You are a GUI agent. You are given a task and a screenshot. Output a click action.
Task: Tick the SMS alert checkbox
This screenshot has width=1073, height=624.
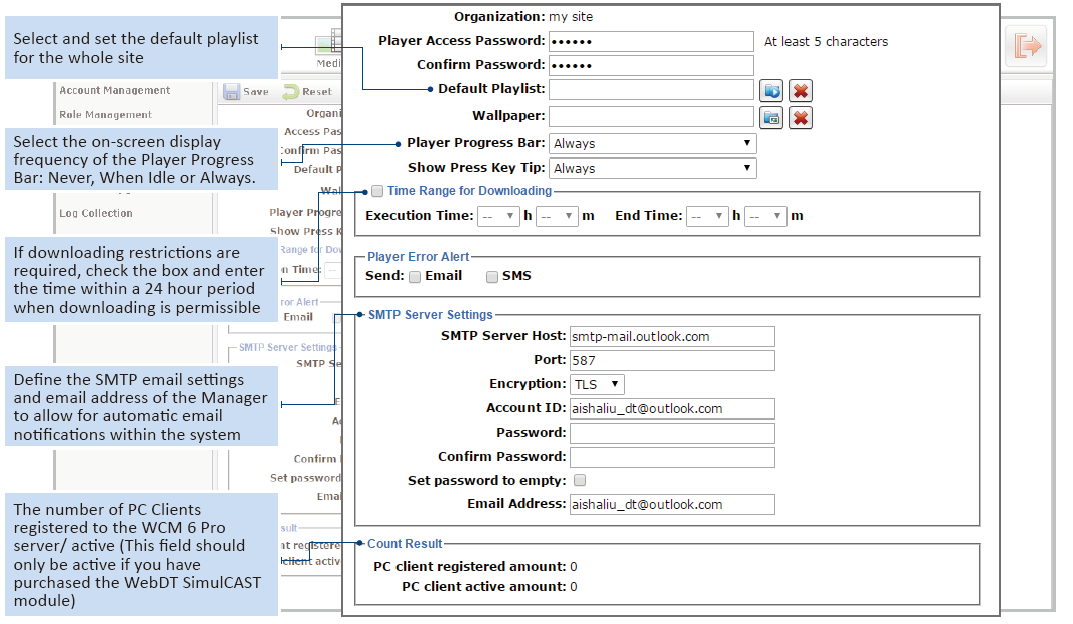(491, 277)
